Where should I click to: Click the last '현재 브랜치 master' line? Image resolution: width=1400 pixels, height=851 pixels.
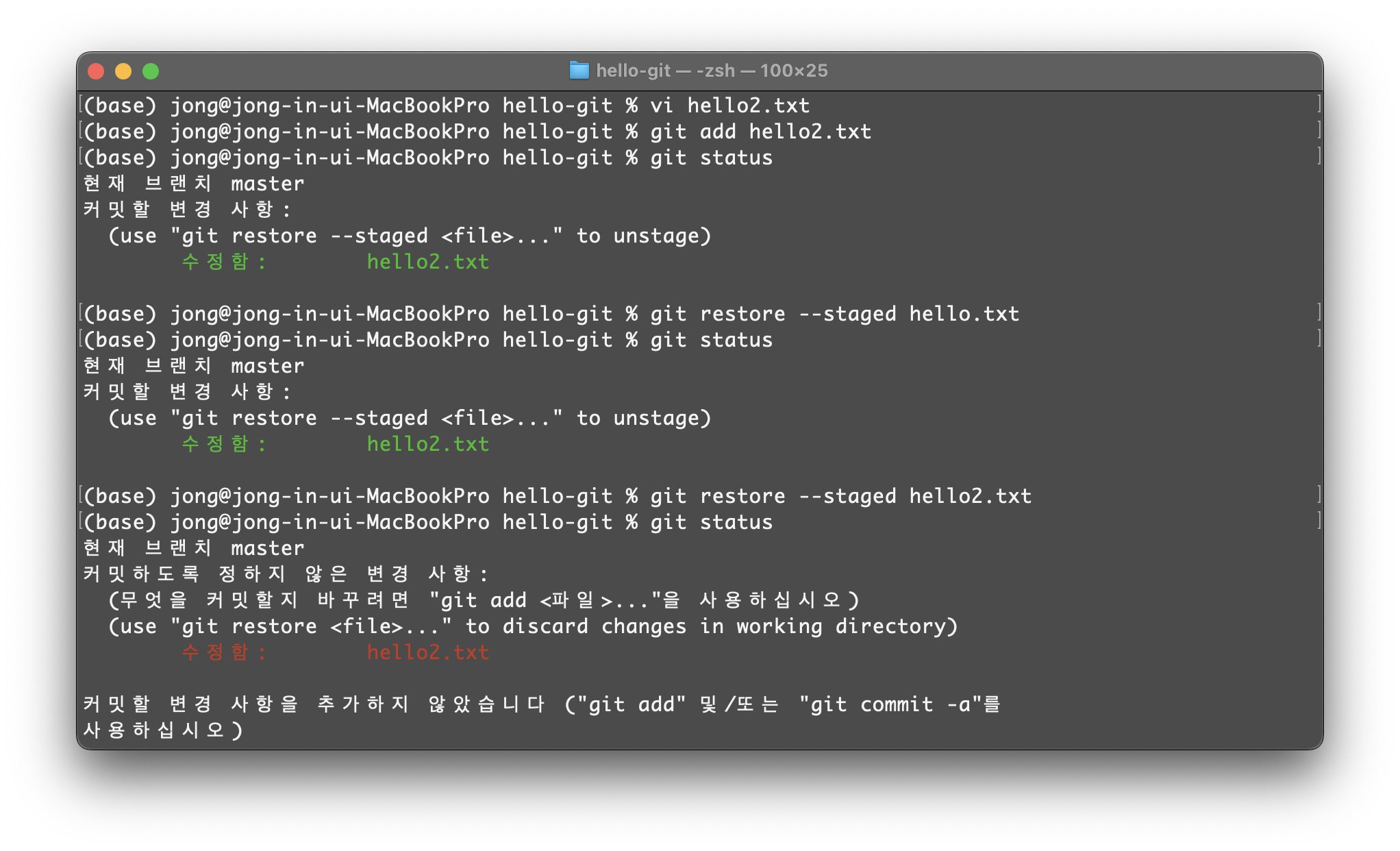[x=193, y=548]
